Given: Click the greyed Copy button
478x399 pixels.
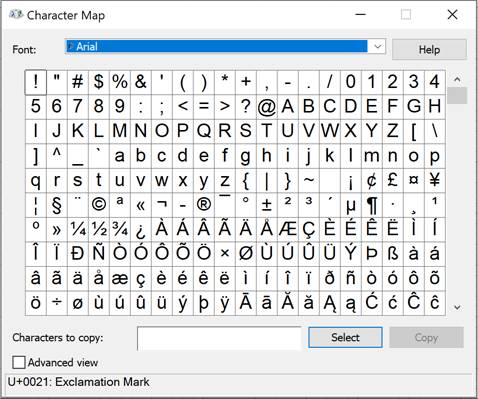Looking at the screenshot, I should pos(426,337).
